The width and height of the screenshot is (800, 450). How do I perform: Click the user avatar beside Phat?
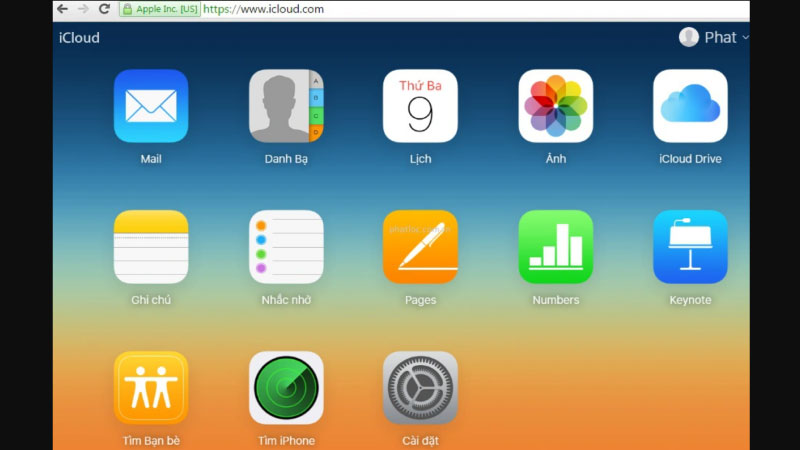coord(689,37)
